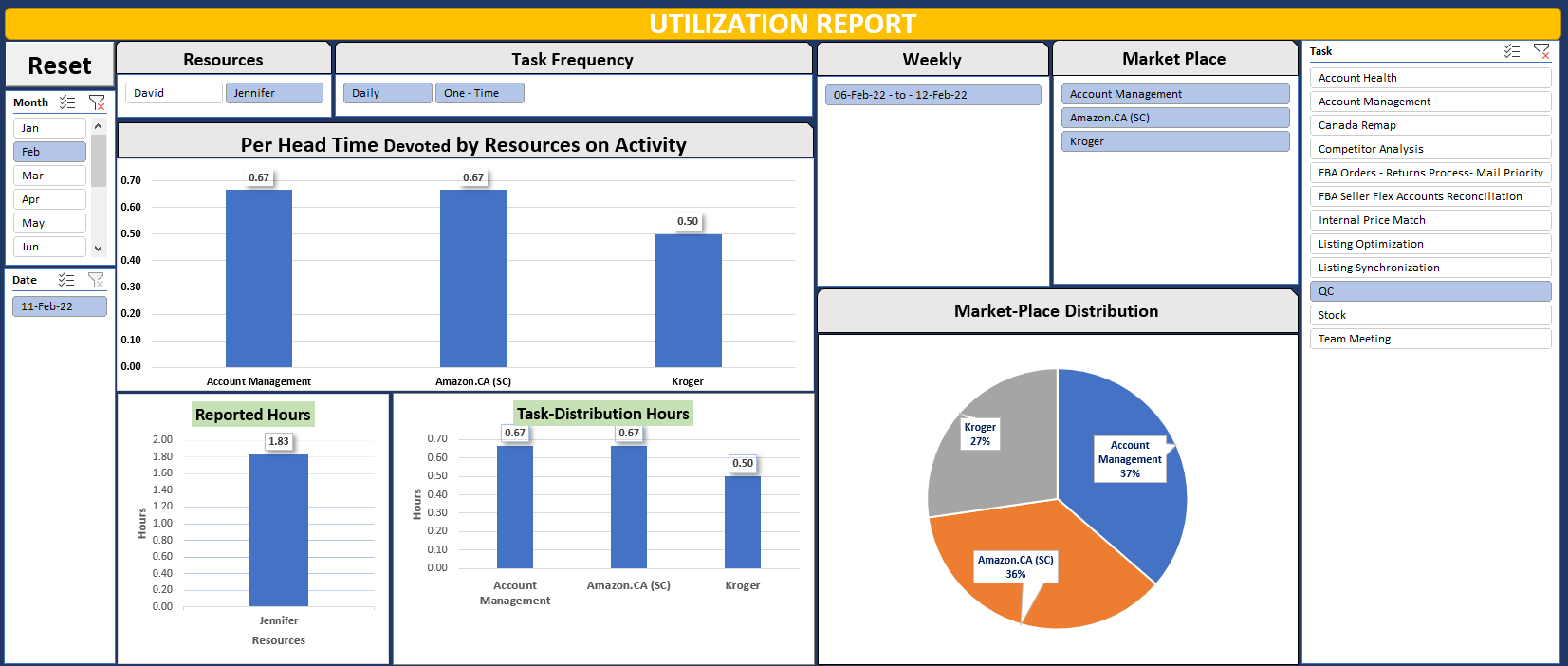Click the Reset button

click(60, 65)
